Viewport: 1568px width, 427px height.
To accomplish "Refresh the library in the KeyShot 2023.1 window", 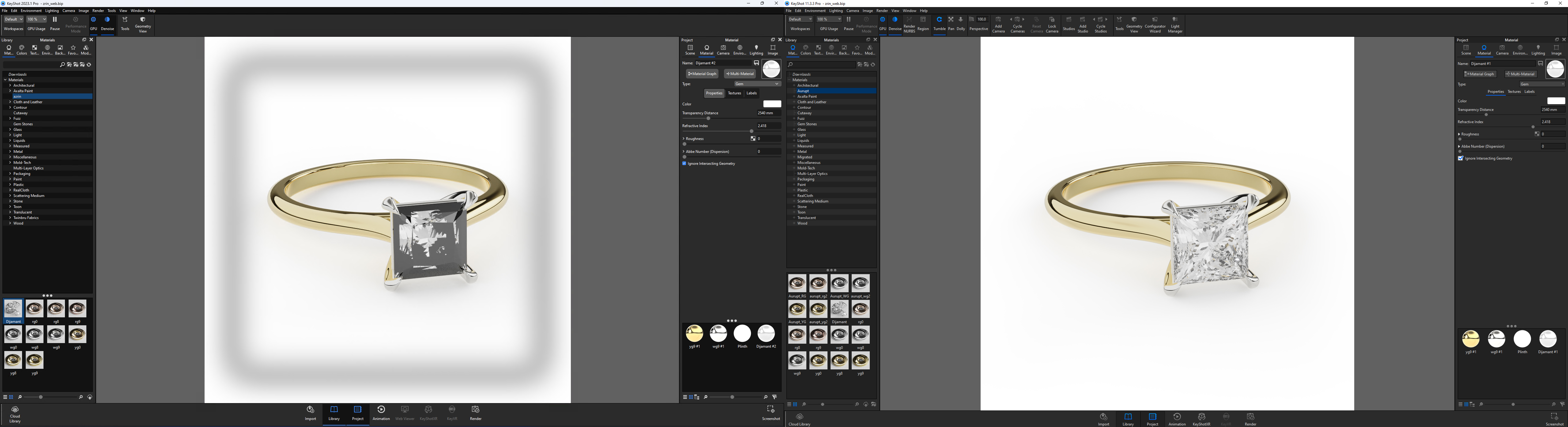I will 89,65.
